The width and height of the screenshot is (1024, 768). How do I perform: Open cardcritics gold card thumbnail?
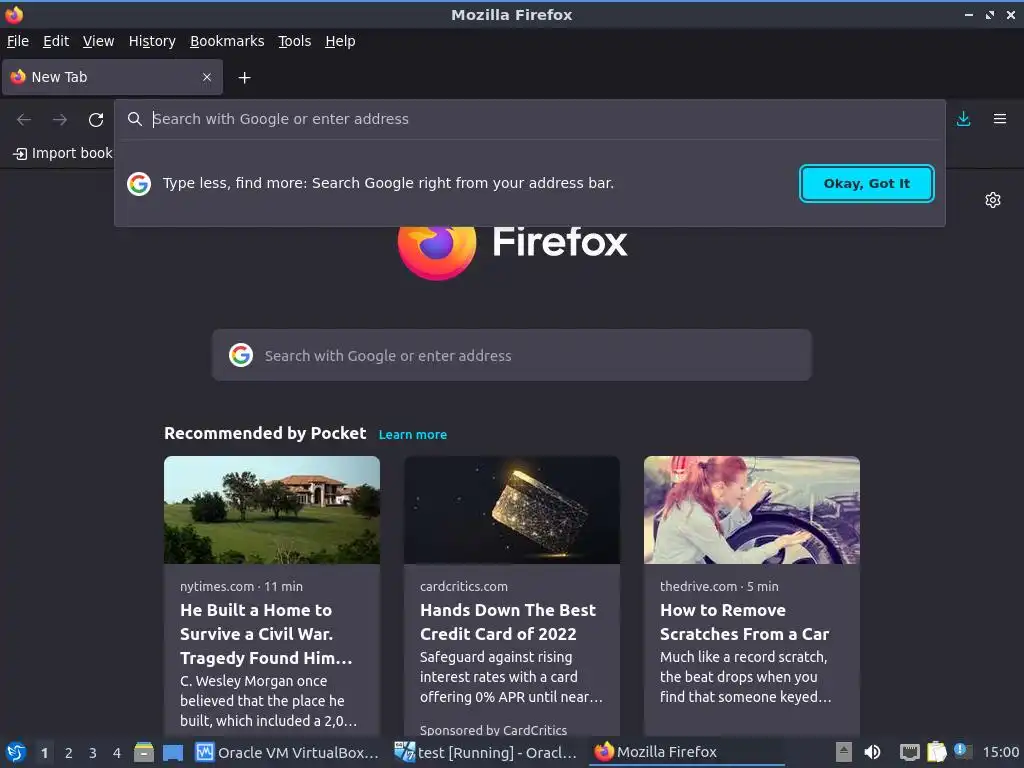click(x=512, y=510)
